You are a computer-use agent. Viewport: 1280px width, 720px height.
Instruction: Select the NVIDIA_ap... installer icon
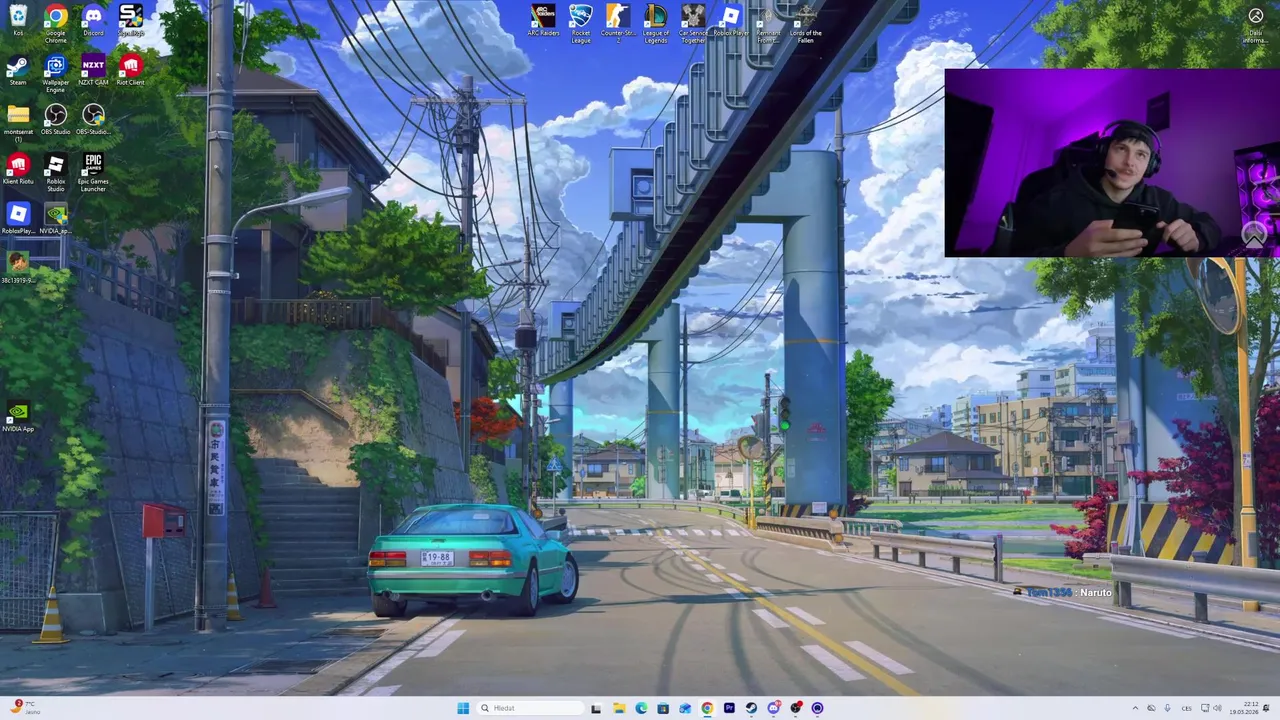click(56, 219)
